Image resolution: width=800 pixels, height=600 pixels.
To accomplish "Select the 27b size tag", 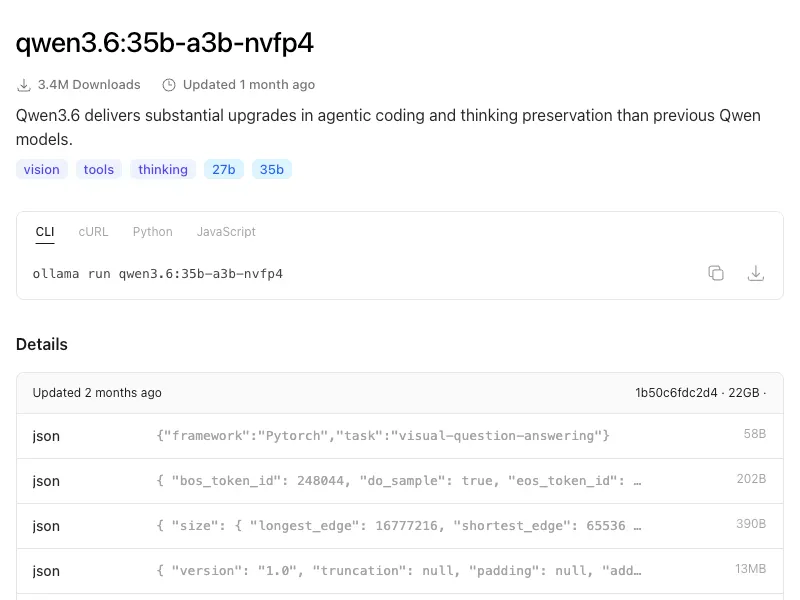I will point(223,169).
